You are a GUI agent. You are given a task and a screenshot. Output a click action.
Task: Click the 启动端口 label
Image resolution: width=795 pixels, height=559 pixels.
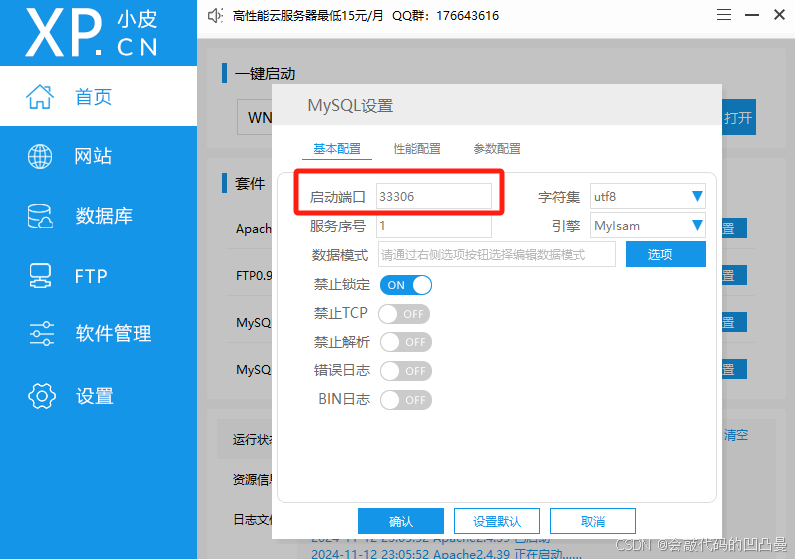[x=337, y=197]
